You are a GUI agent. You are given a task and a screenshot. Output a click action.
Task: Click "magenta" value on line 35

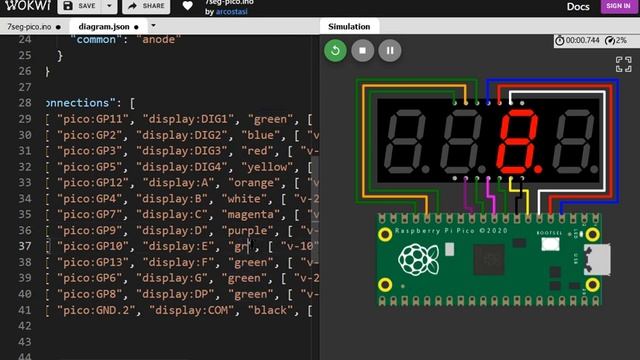pos(251,215)
